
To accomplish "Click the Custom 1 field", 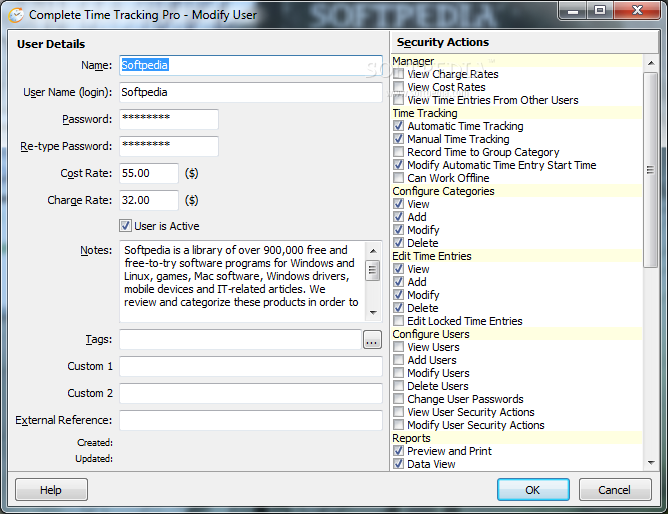I will coord(250,367).
